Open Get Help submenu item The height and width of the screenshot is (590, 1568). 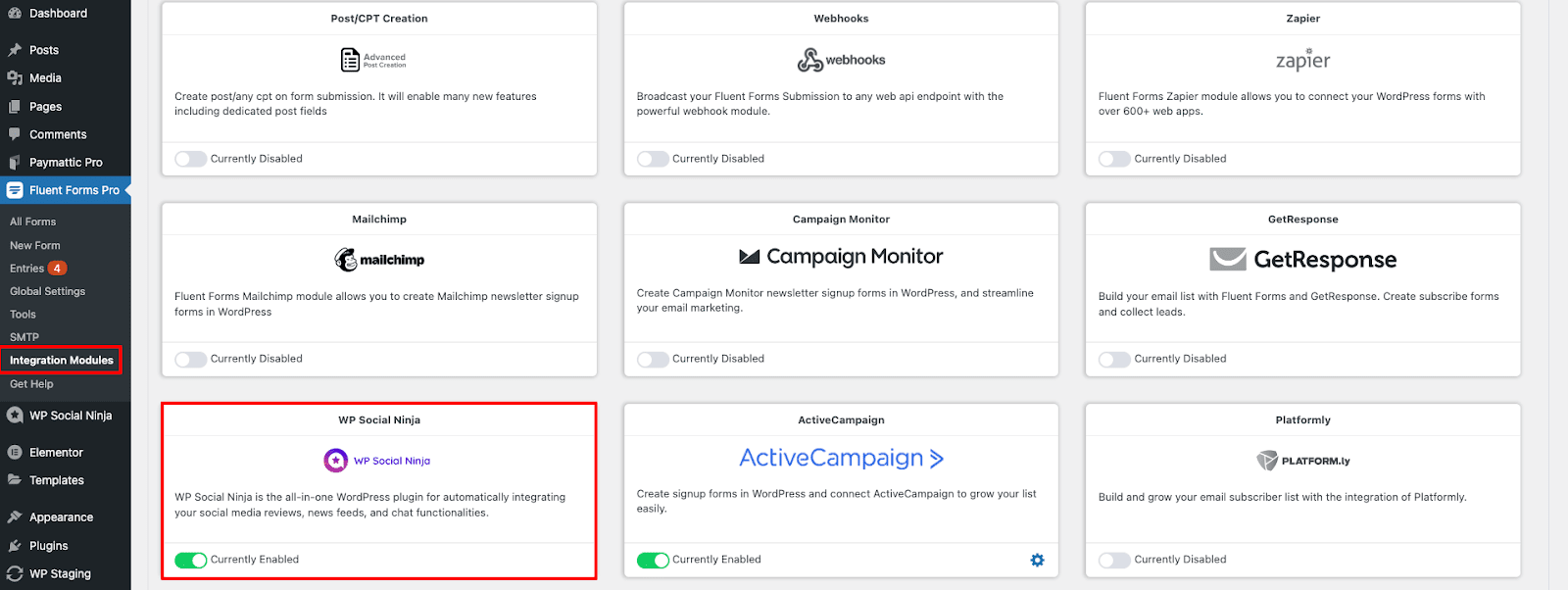31,384
